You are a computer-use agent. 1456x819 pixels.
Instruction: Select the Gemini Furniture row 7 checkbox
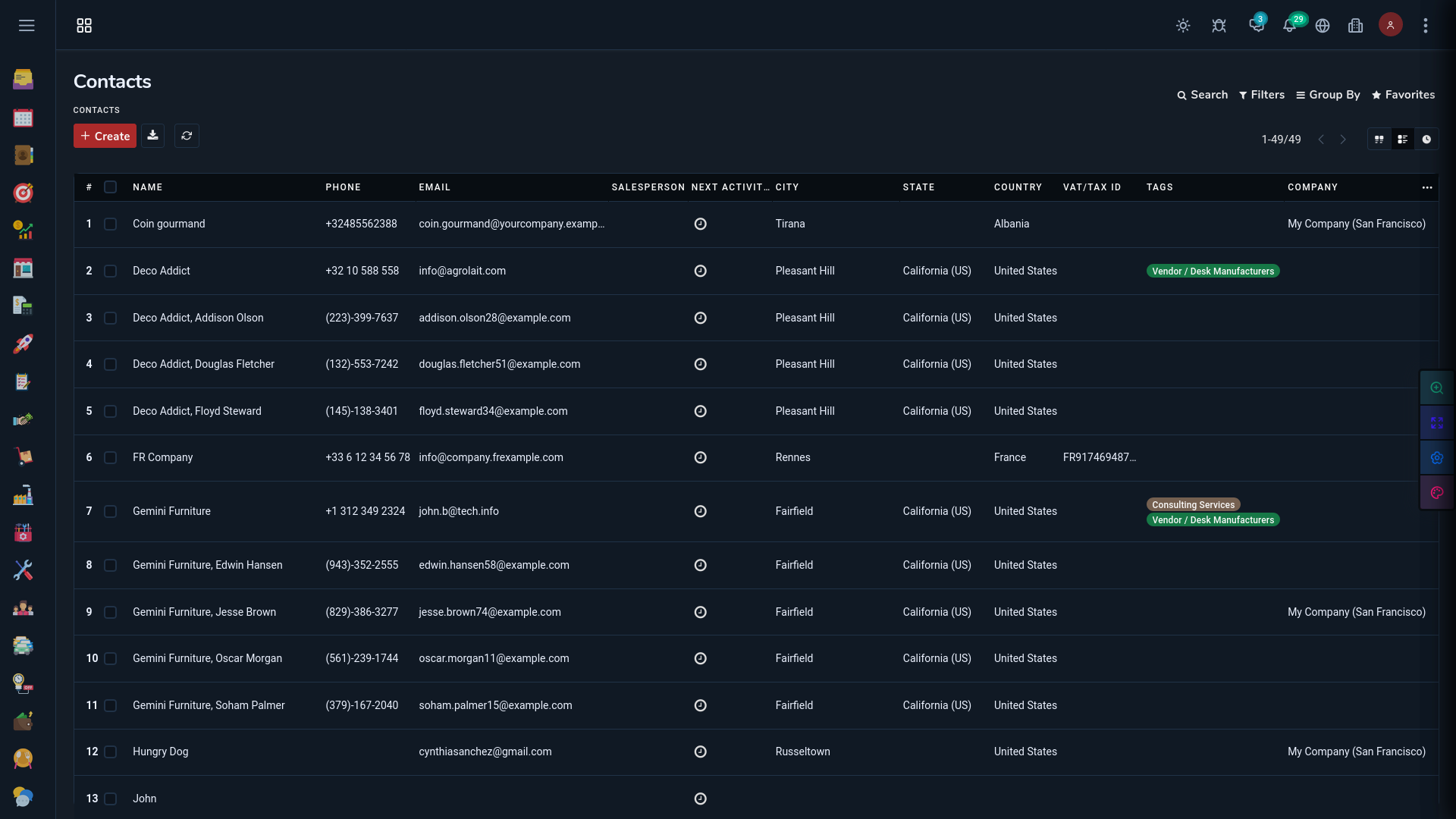click(110, 512)
